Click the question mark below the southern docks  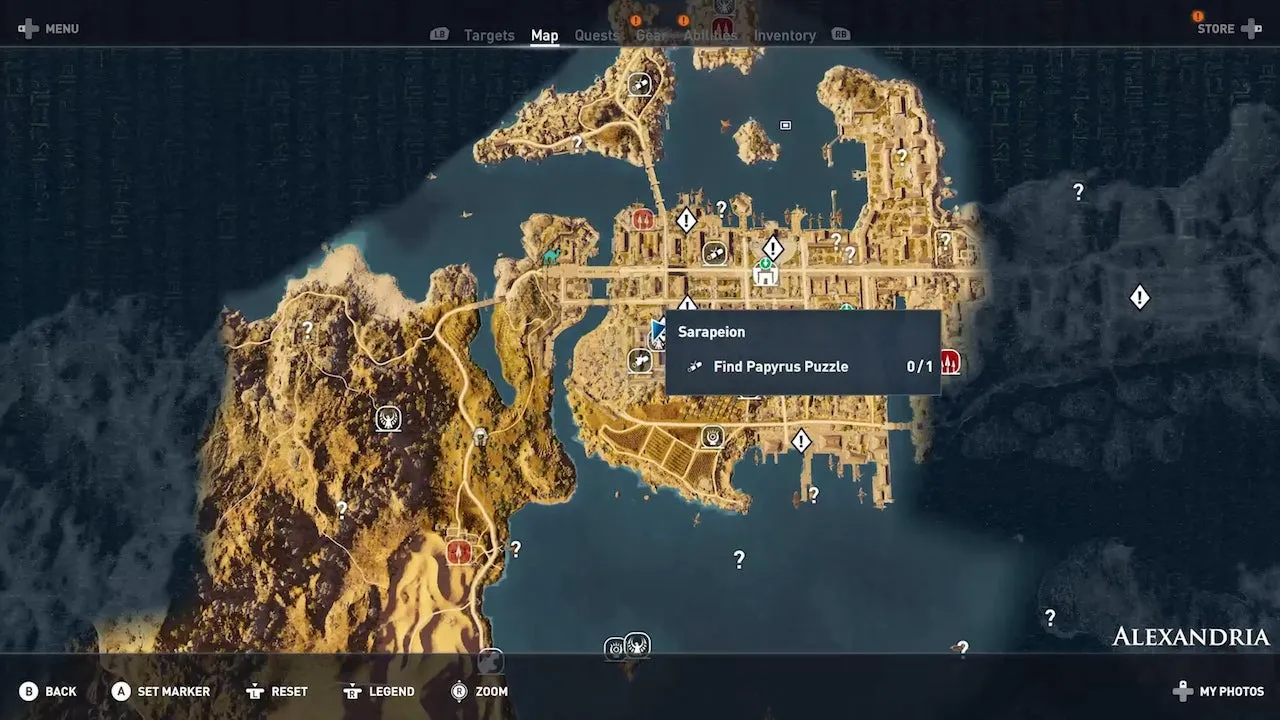pos(814,494)
